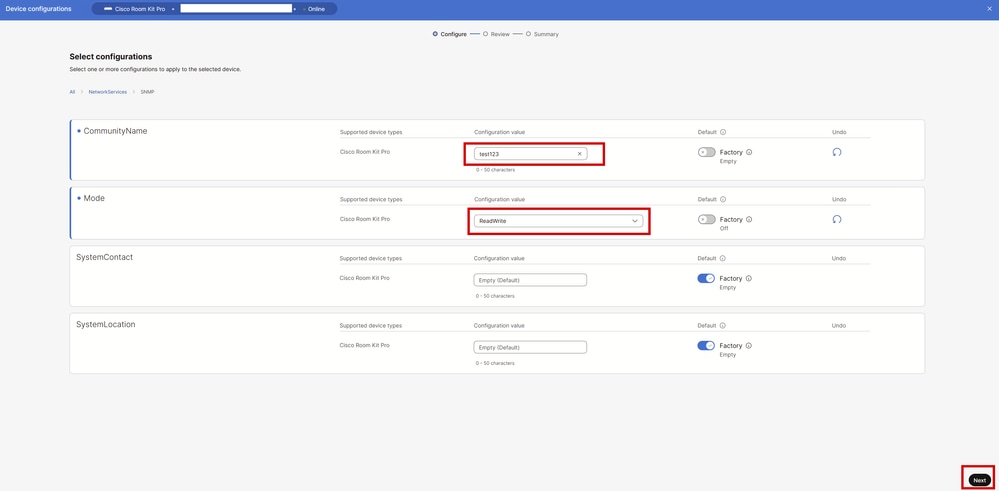This screenshot has width=999, height=491.
Task: Click SNMP in the breadcrumb
Action: [x=147, y=92]
